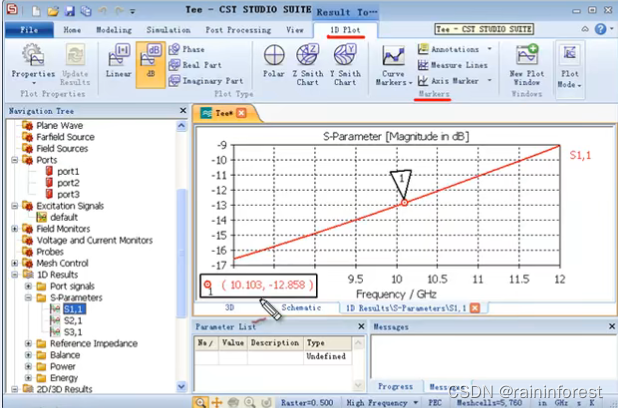Expand the Mesh Control node
This screenshot has height=408, width=618.
coord(15,263)
